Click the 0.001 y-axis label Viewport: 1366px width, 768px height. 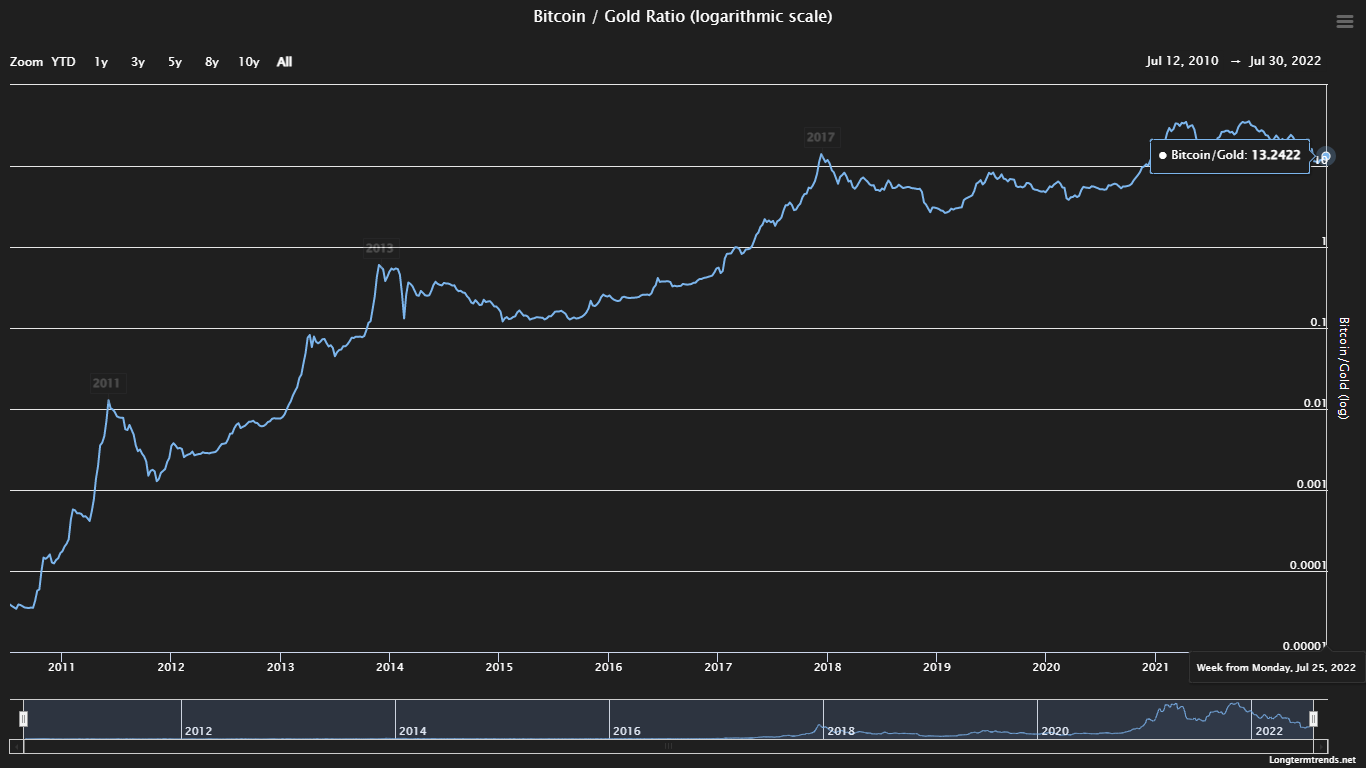(x=1310, y=484)
